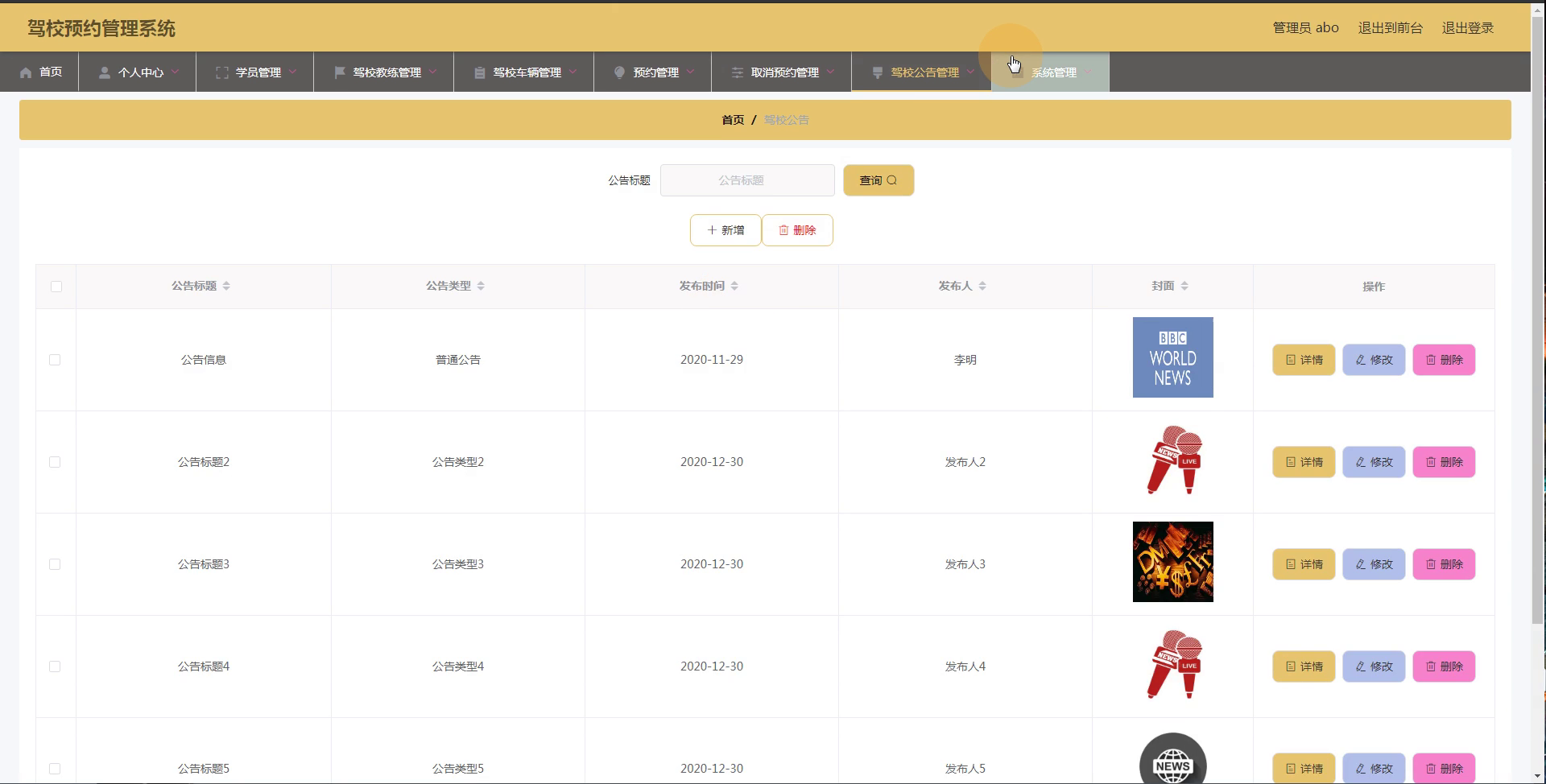Click the 普通公告 type cell
The image size is (1546, 784).
pyautogui.click(x=458, y=360)
